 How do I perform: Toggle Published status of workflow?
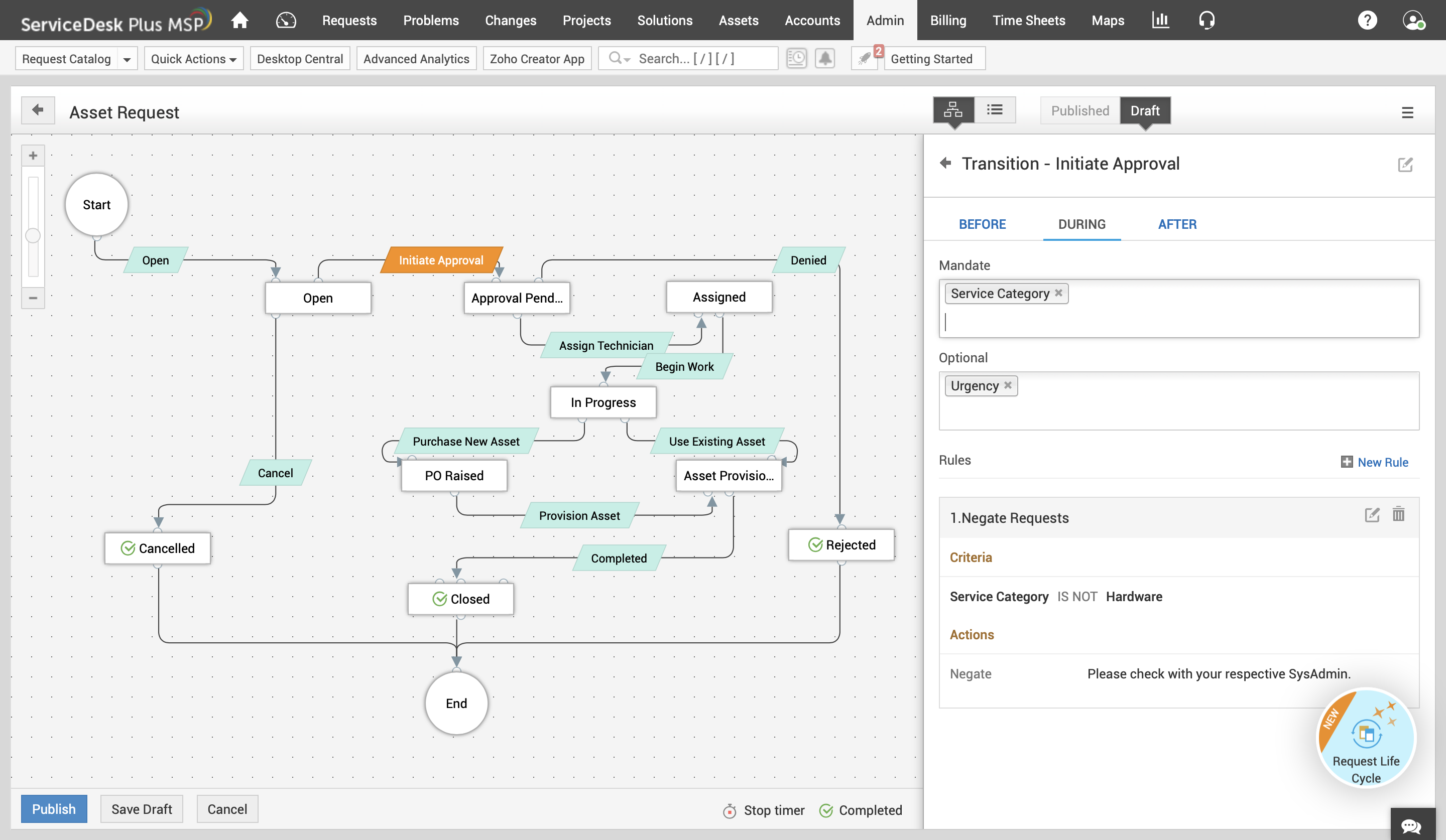click(1080, 110)
